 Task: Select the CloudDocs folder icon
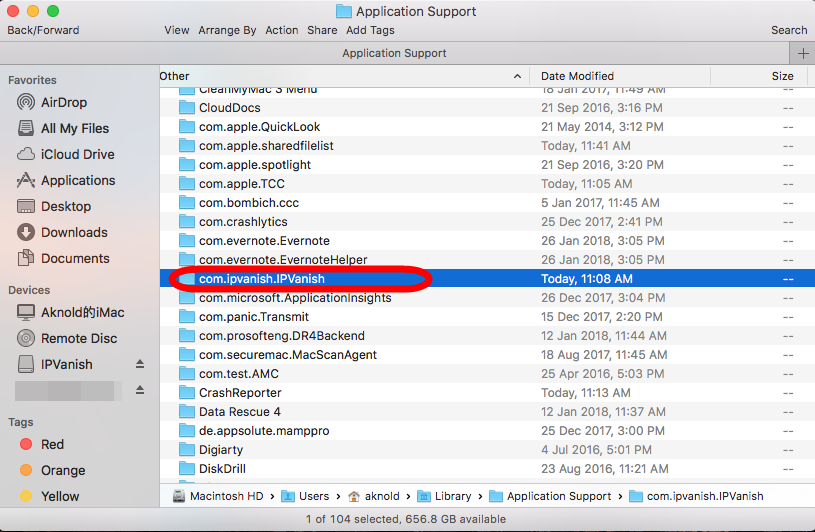click(186, 108)
